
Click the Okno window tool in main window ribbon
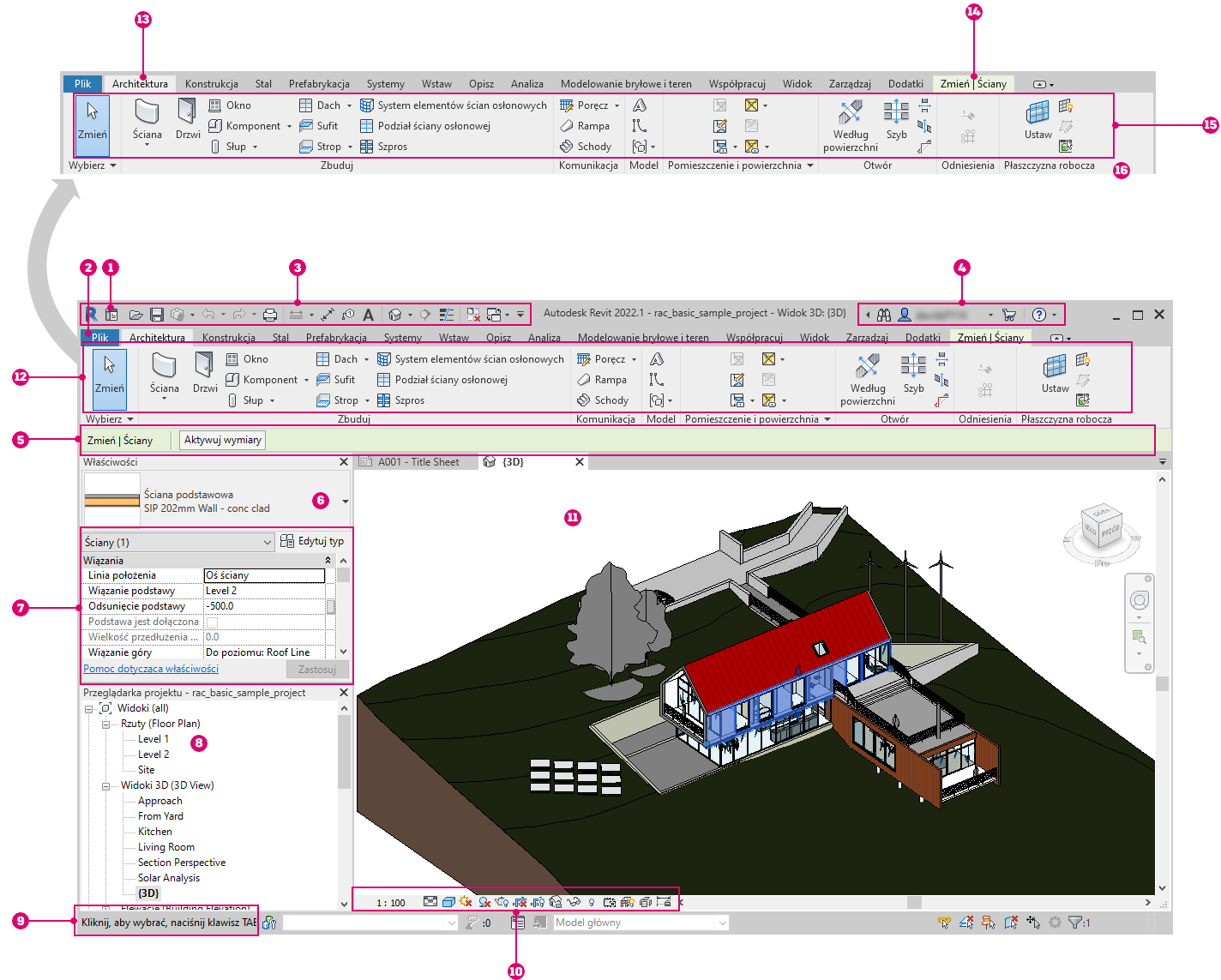247,359
